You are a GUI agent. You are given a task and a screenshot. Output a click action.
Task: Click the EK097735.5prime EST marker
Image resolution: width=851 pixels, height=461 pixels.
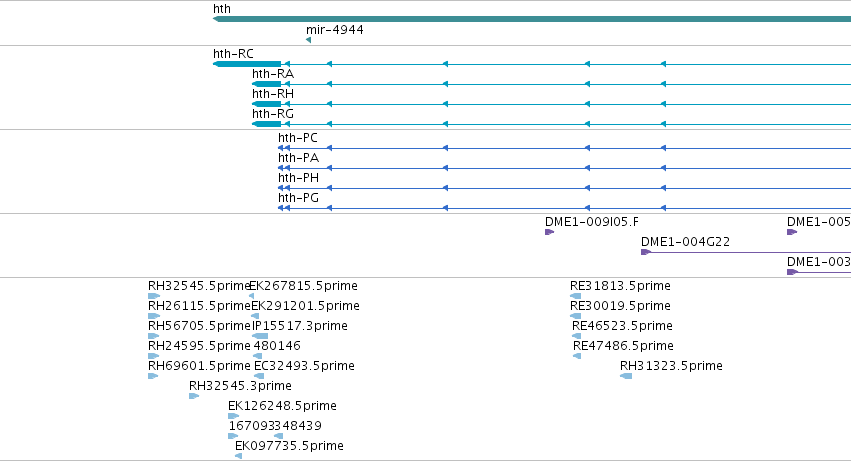tap(238, 456)
